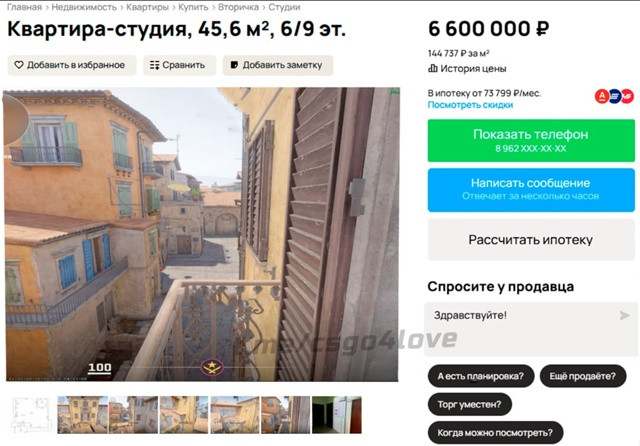Viewport: 640px width, 446px height.
Task: Open the floor plan thumbnail
Action: click(32, 415)
